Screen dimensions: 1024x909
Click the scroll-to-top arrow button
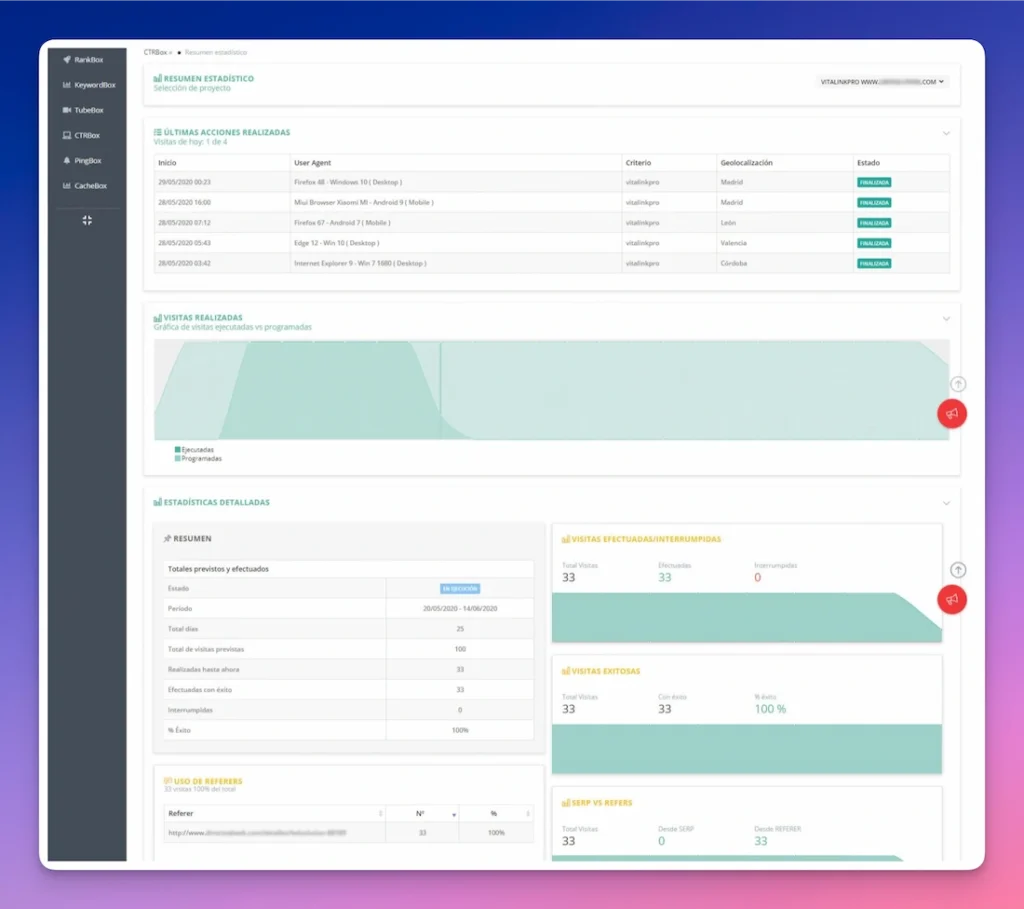pos(958,384)
